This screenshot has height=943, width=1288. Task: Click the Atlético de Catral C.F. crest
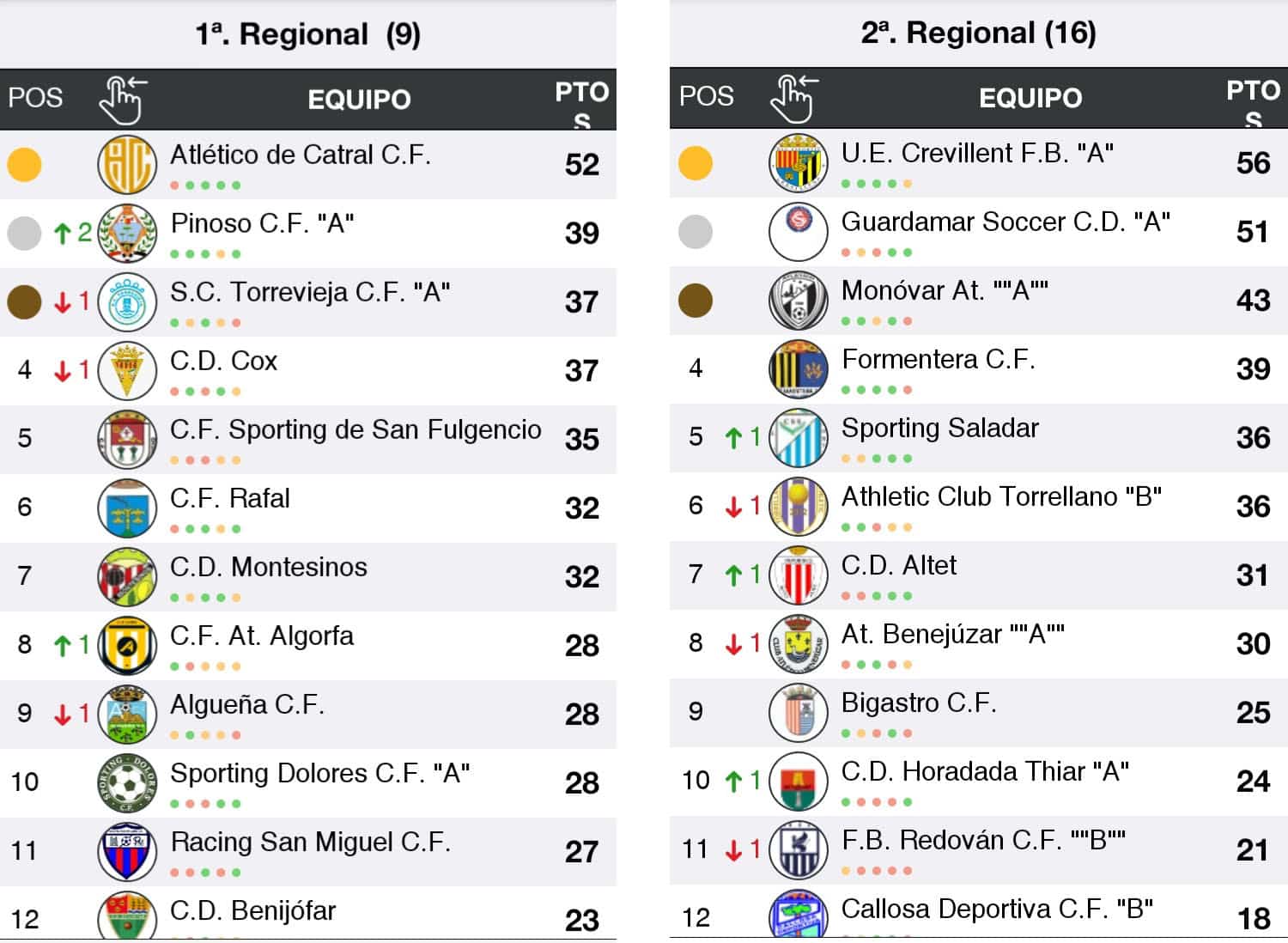tap(127, 164)
